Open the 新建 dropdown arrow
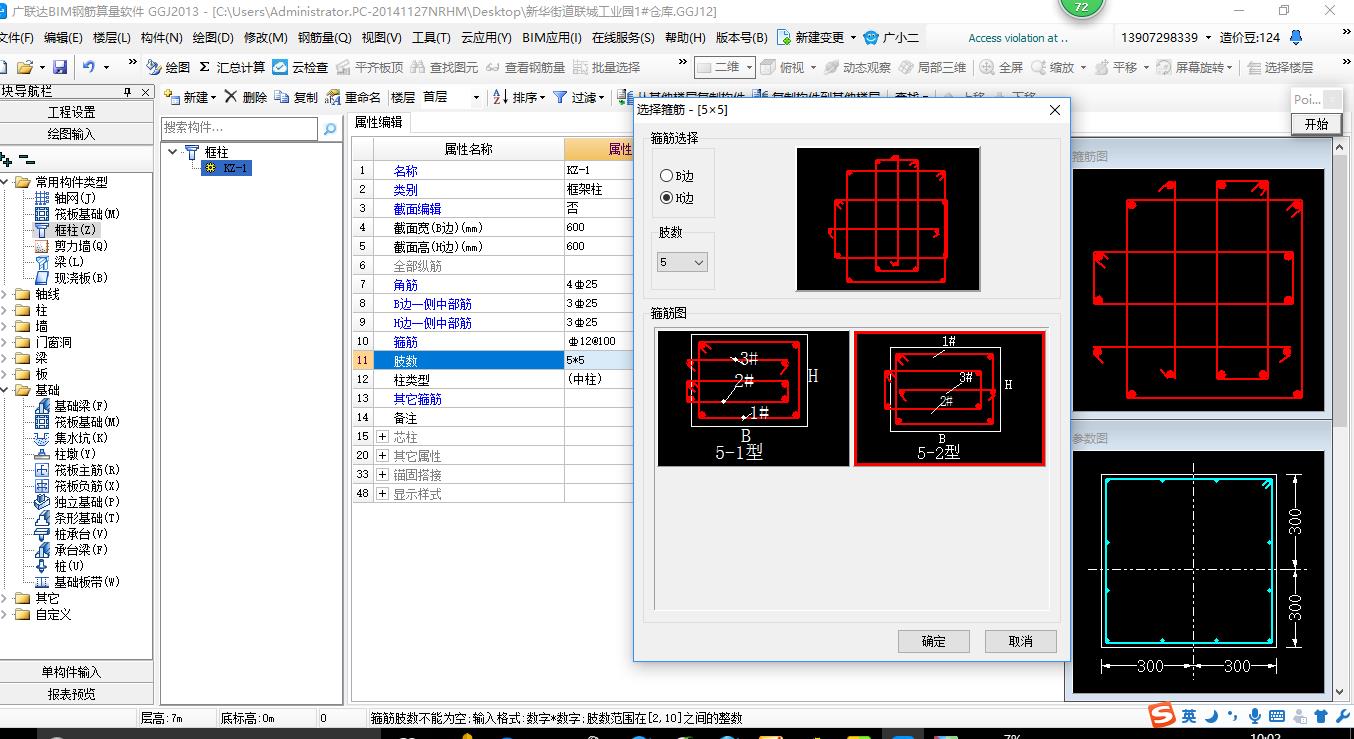Screen dimensions: 1354x739 coord(213,98)
